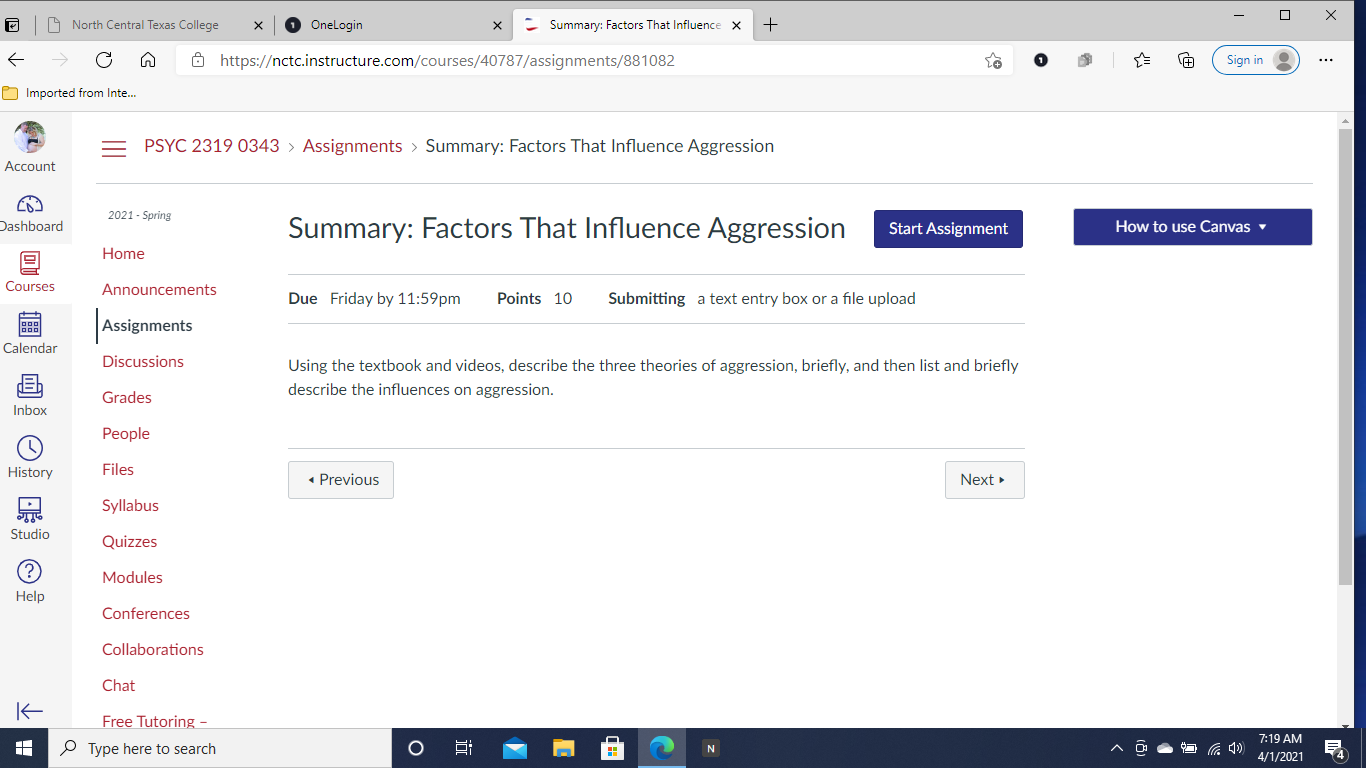Viewport: 1366px width, 768px height.
Task: Open the Help question mark icon
Action: pos(30,572)
